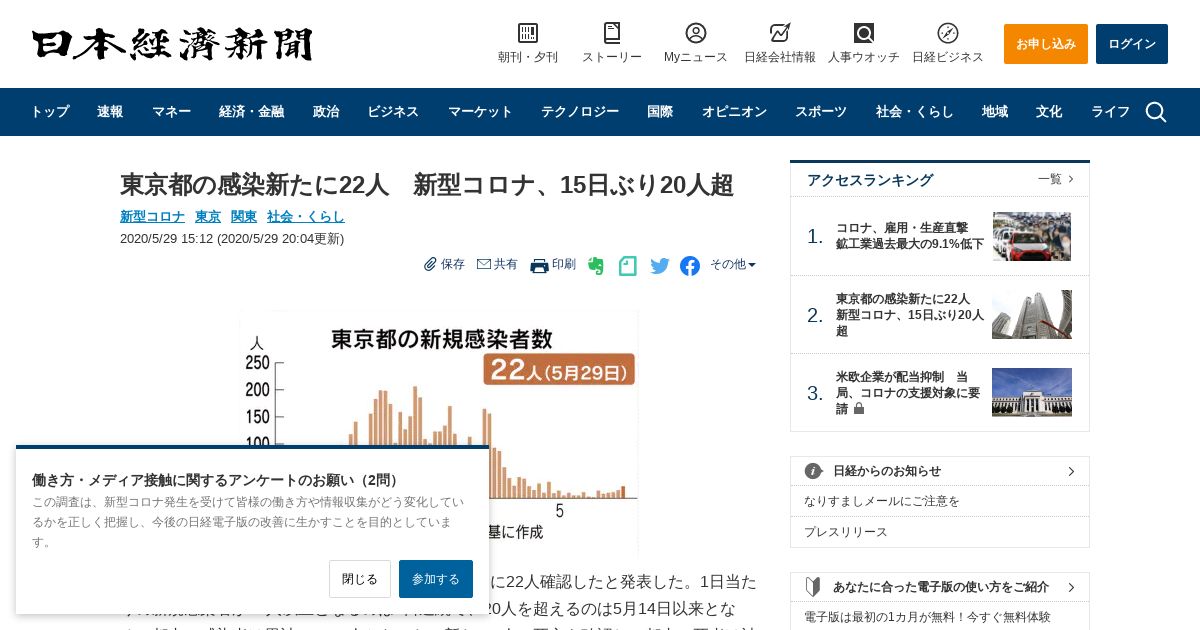
Task: Open 文化 navigation item
Action: pos(1049,112)
